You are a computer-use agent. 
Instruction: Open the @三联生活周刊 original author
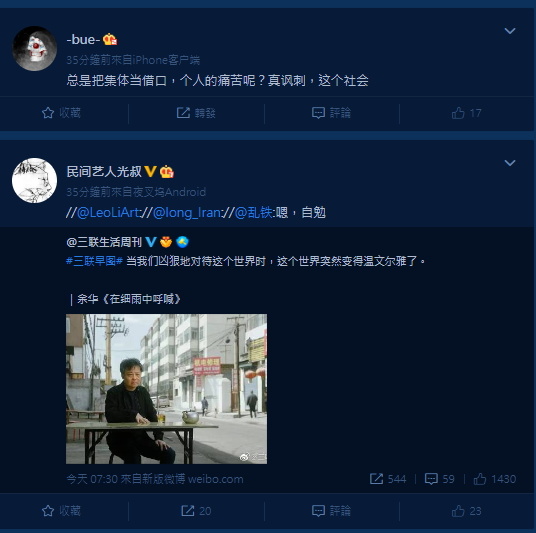104,242
